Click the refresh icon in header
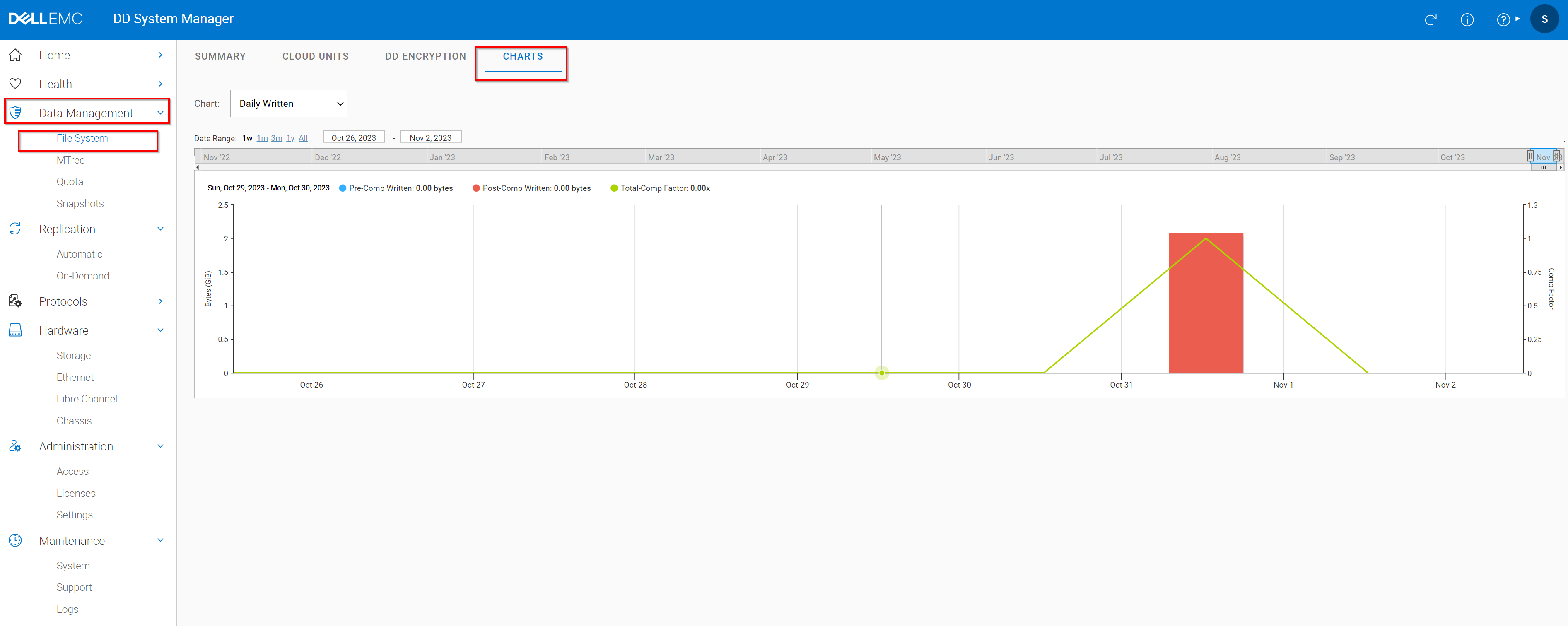 click(x=1430, y=19)
